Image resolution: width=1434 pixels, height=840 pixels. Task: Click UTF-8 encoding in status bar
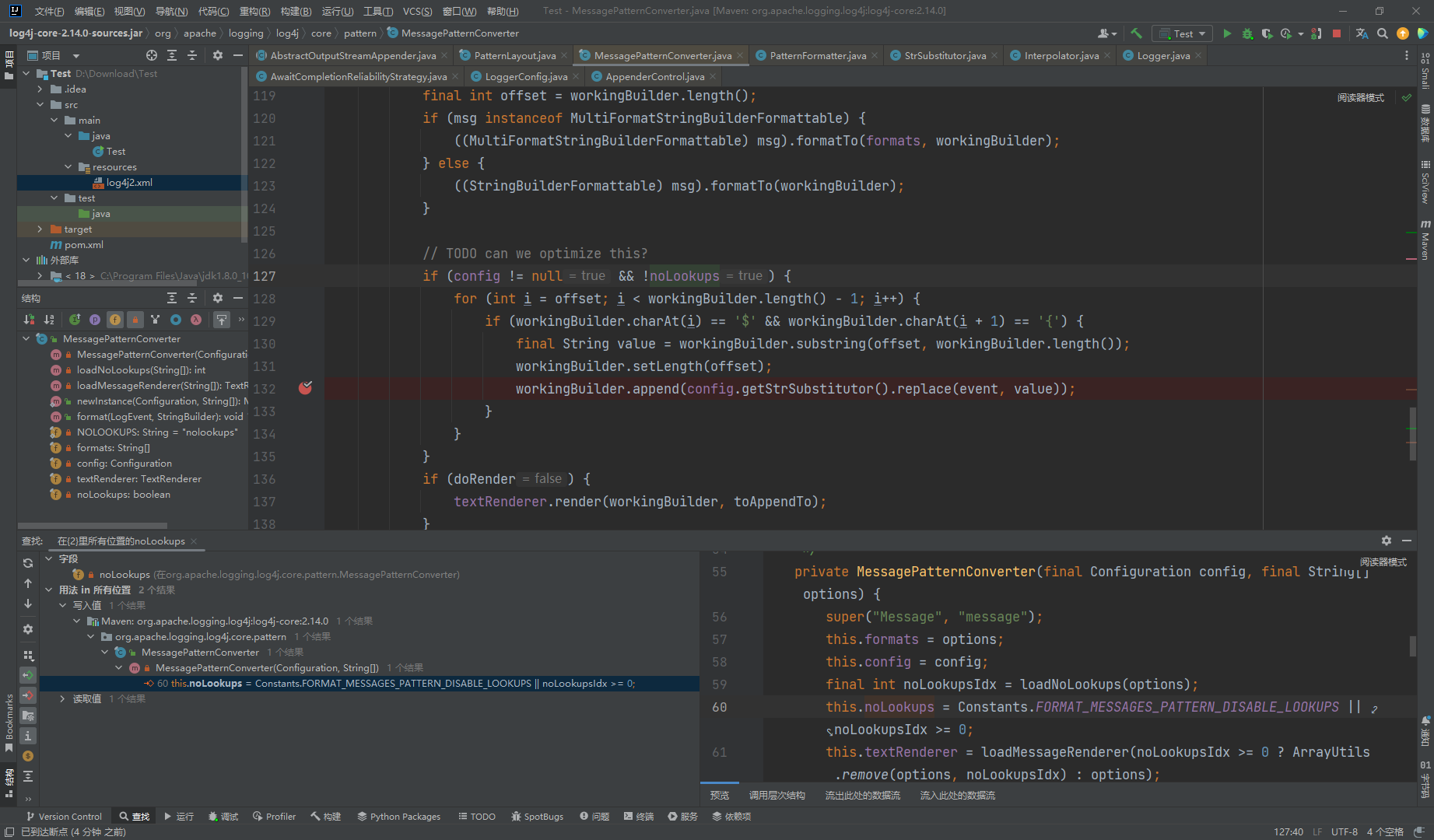(1344, 831)
